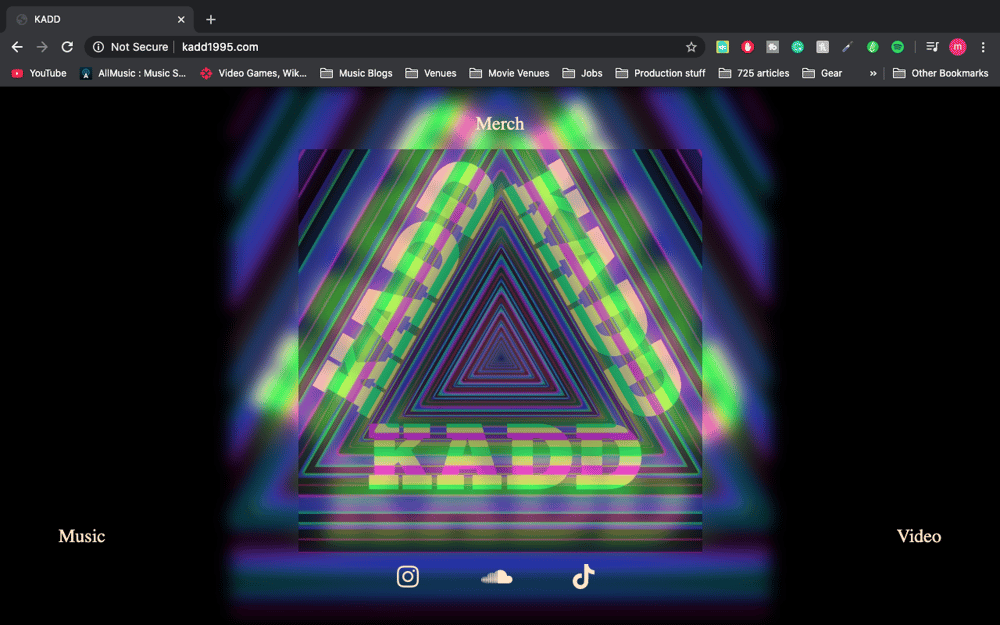Click the Merch link at the top
Image resolution: width=1000 pixels, height=625 pixels.
click(x=499, y=123)
